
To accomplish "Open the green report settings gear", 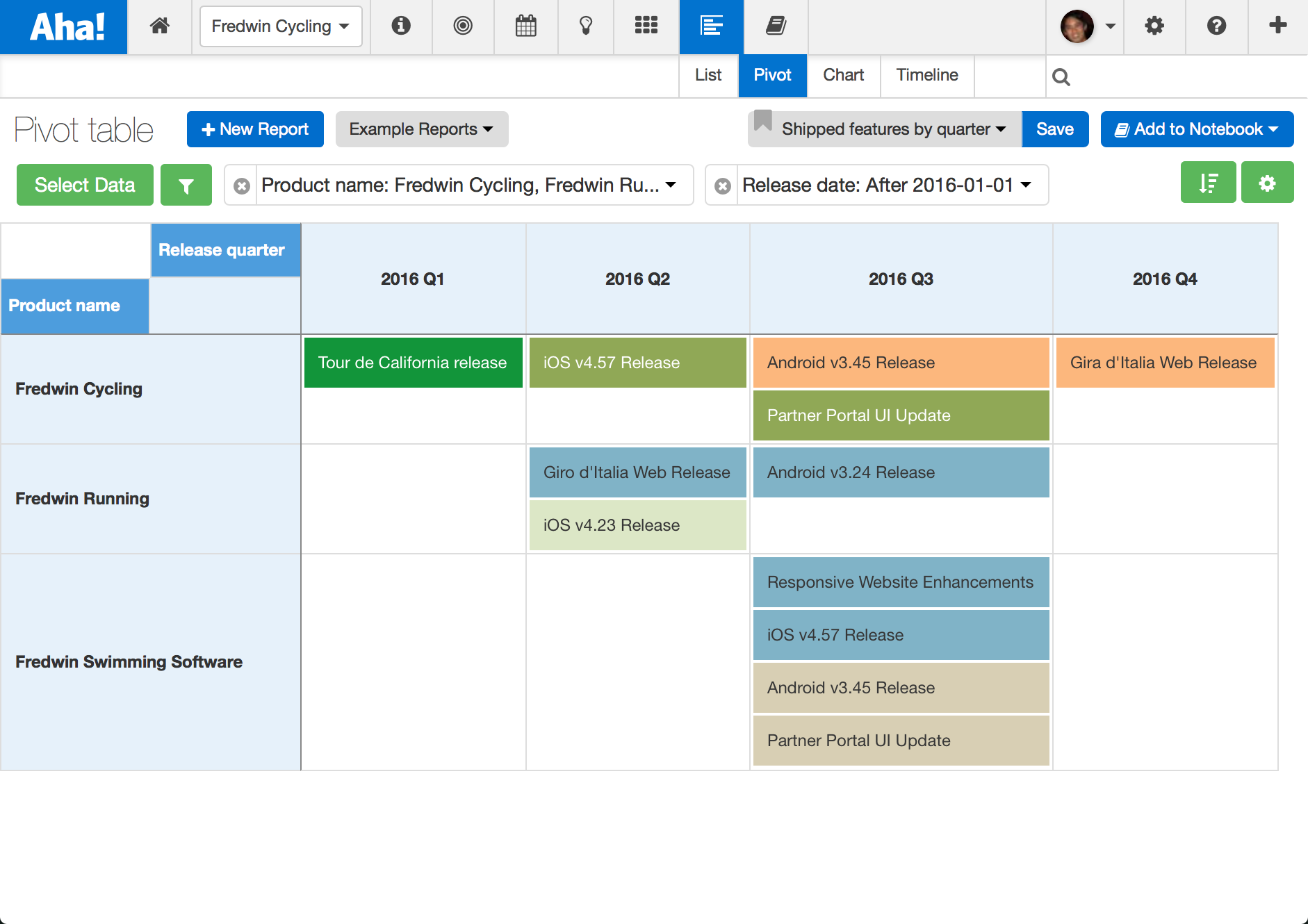I will 1268,183.
